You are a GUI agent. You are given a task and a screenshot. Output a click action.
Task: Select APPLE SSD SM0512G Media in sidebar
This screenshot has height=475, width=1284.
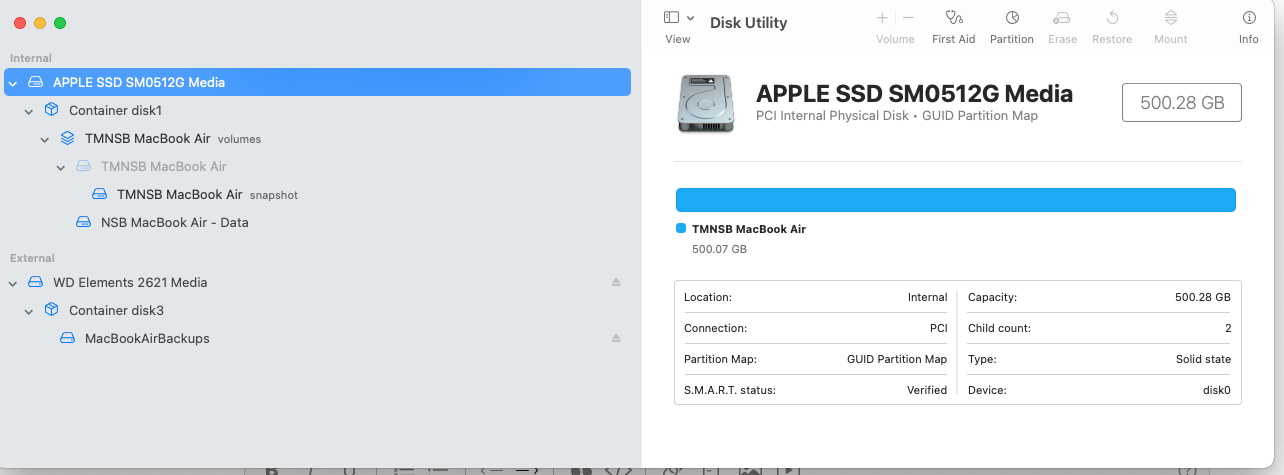click(x=318, y=82)
